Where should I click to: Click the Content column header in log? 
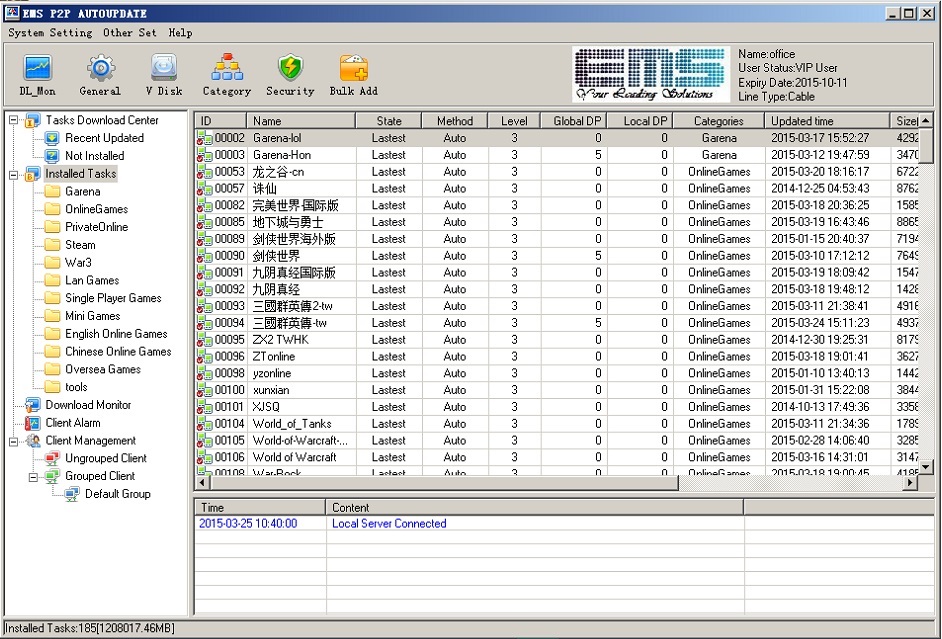[x=535, y=507]
